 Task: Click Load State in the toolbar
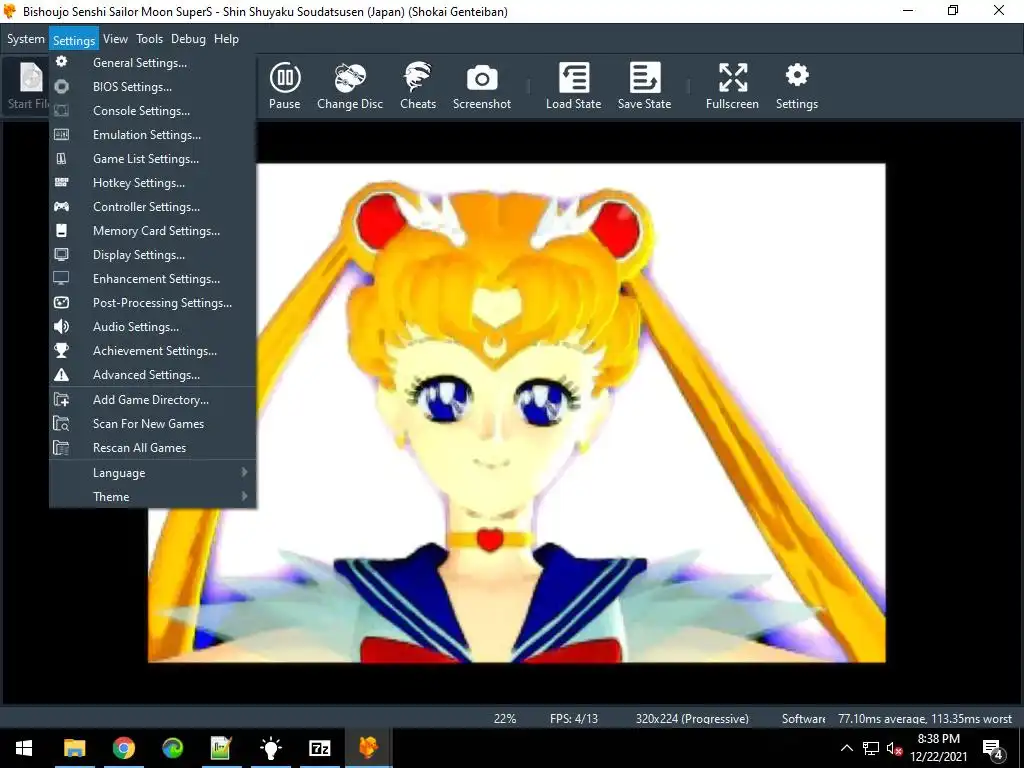[x=573, y=86]
